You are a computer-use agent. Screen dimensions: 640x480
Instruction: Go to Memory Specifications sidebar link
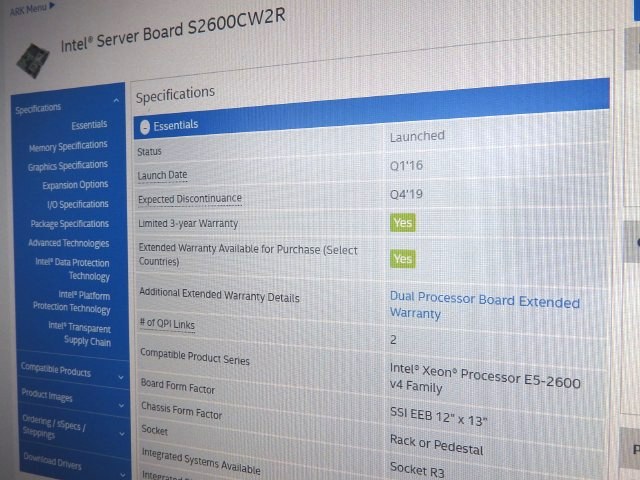coord(68,146)
